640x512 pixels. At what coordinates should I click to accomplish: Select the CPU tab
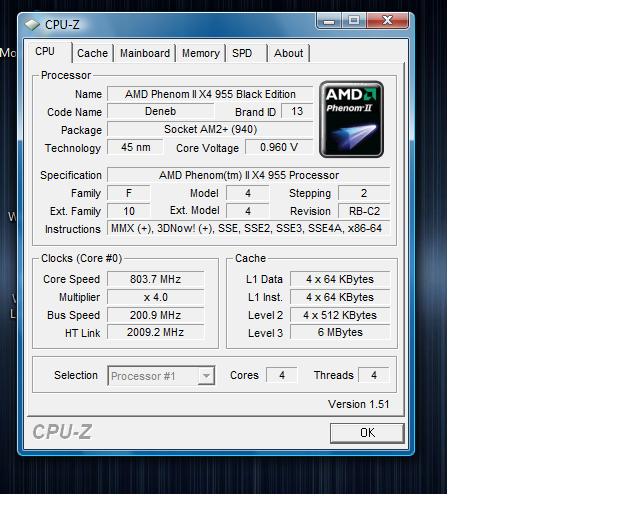50,52
